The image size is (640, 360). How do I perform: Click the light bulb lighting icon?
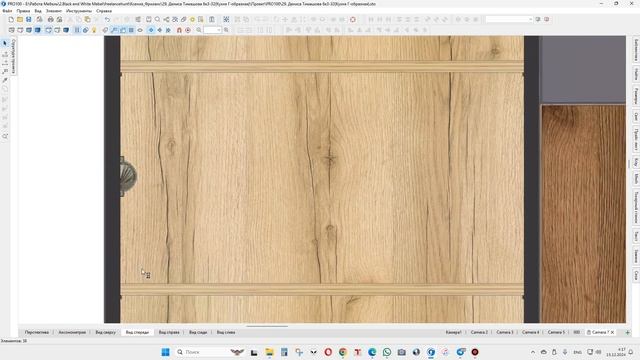[94, 30]
